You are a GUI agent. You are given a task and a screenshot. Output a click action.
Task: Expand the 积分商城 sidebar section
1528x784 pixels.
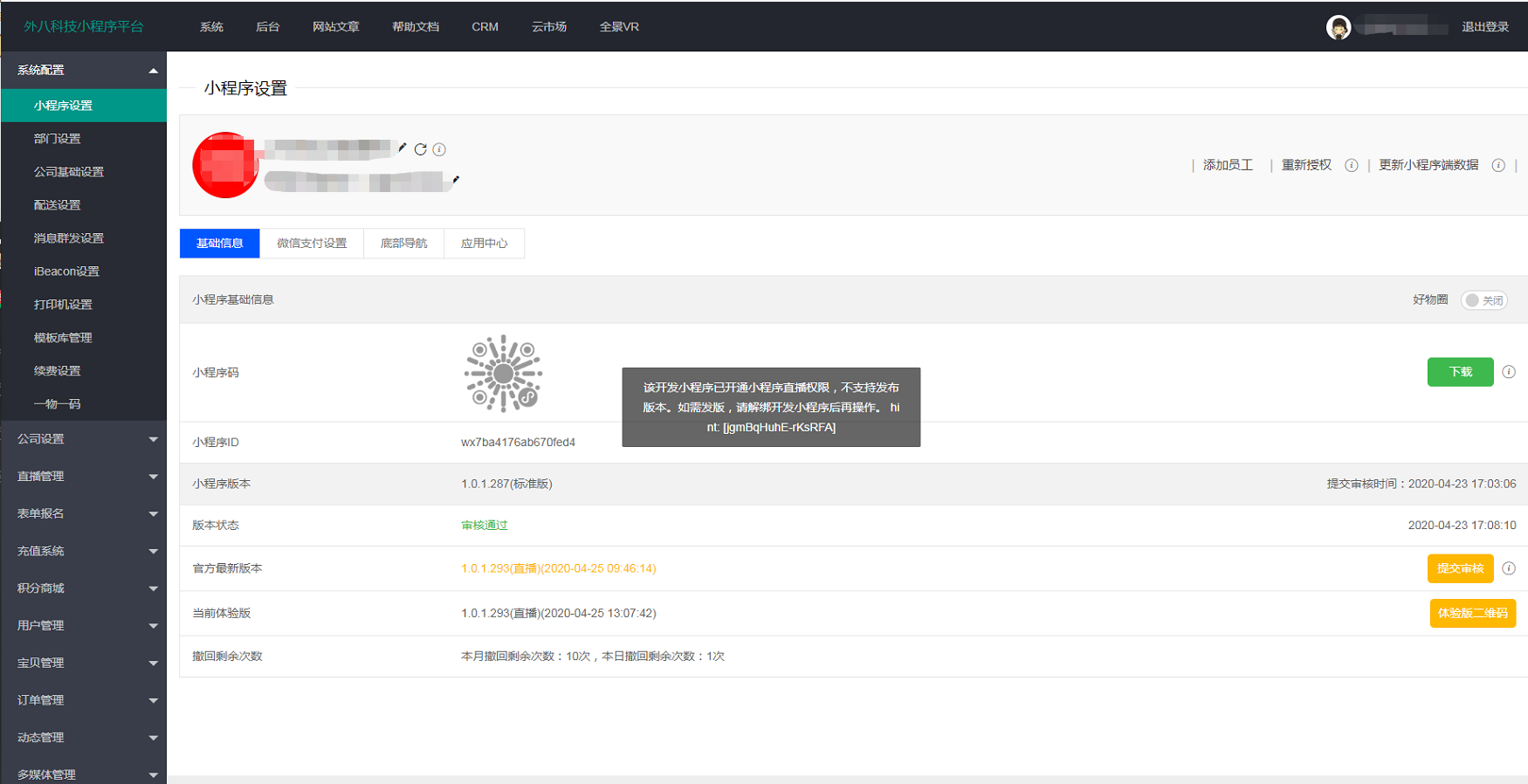pos(83,588)
